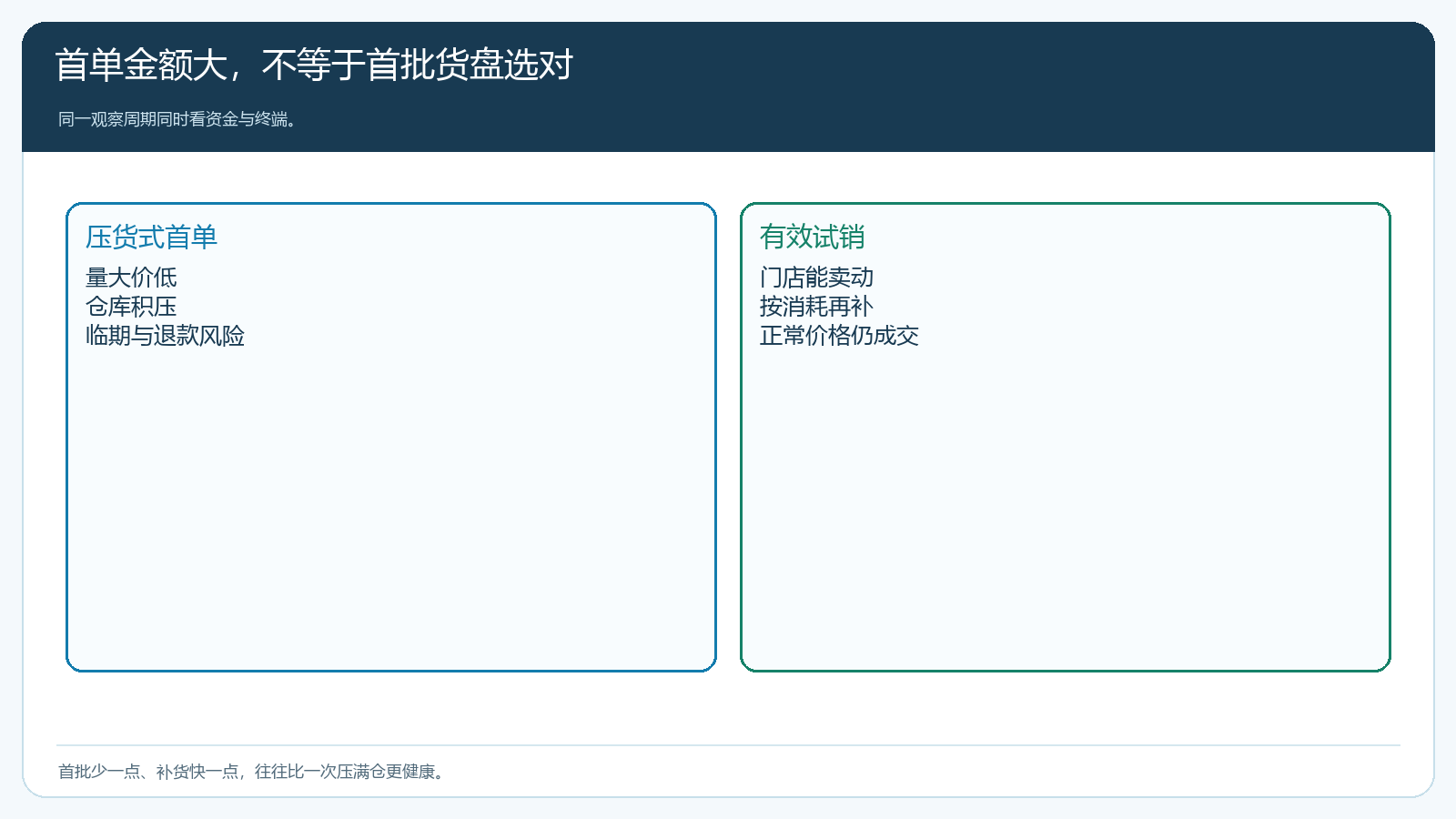Click empty area inside the green 有效试销 card
Screen dimensions: 1456x819
click(x=1066, y=510)
